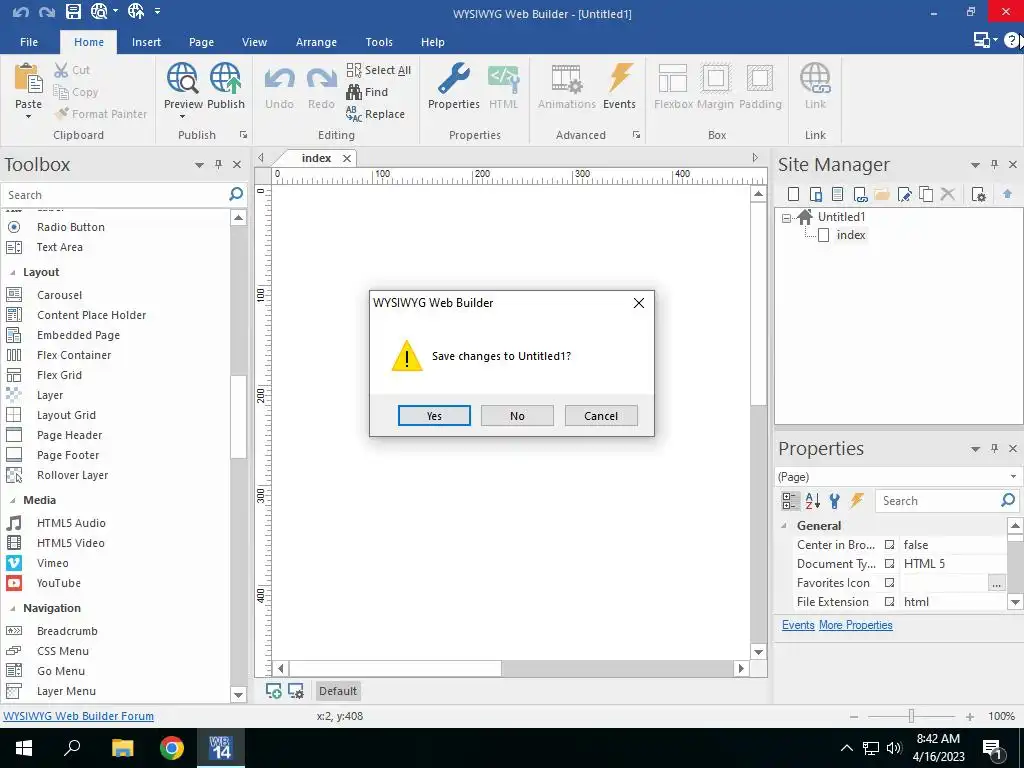The height and width of the screenshot is (768, 1024).
Task: Click the Save icon in quick access toolbar
Action: click(x=73, y=11)
